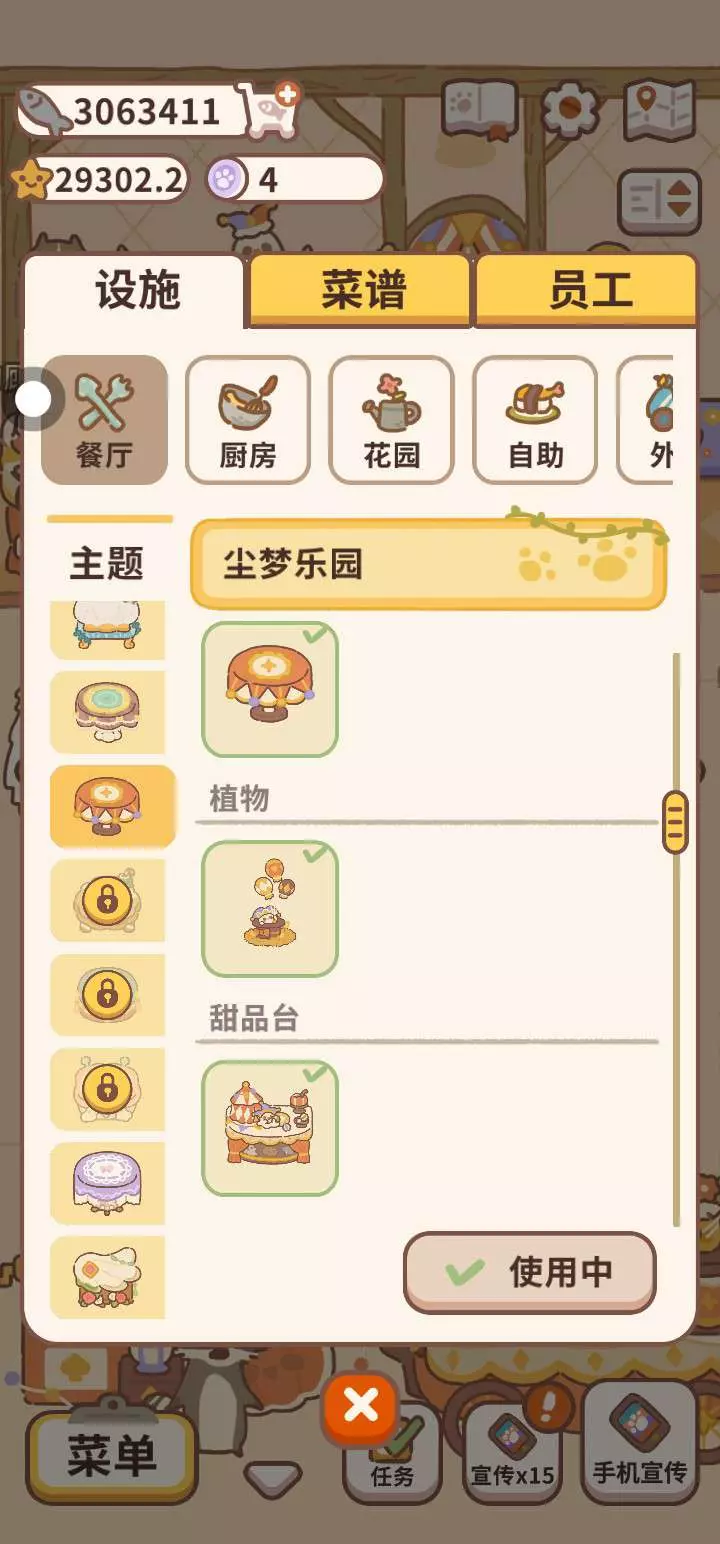The image size is (720, 1544).
Task: Select the 花园 garden category icon
Action: click(x=391, y=420)
